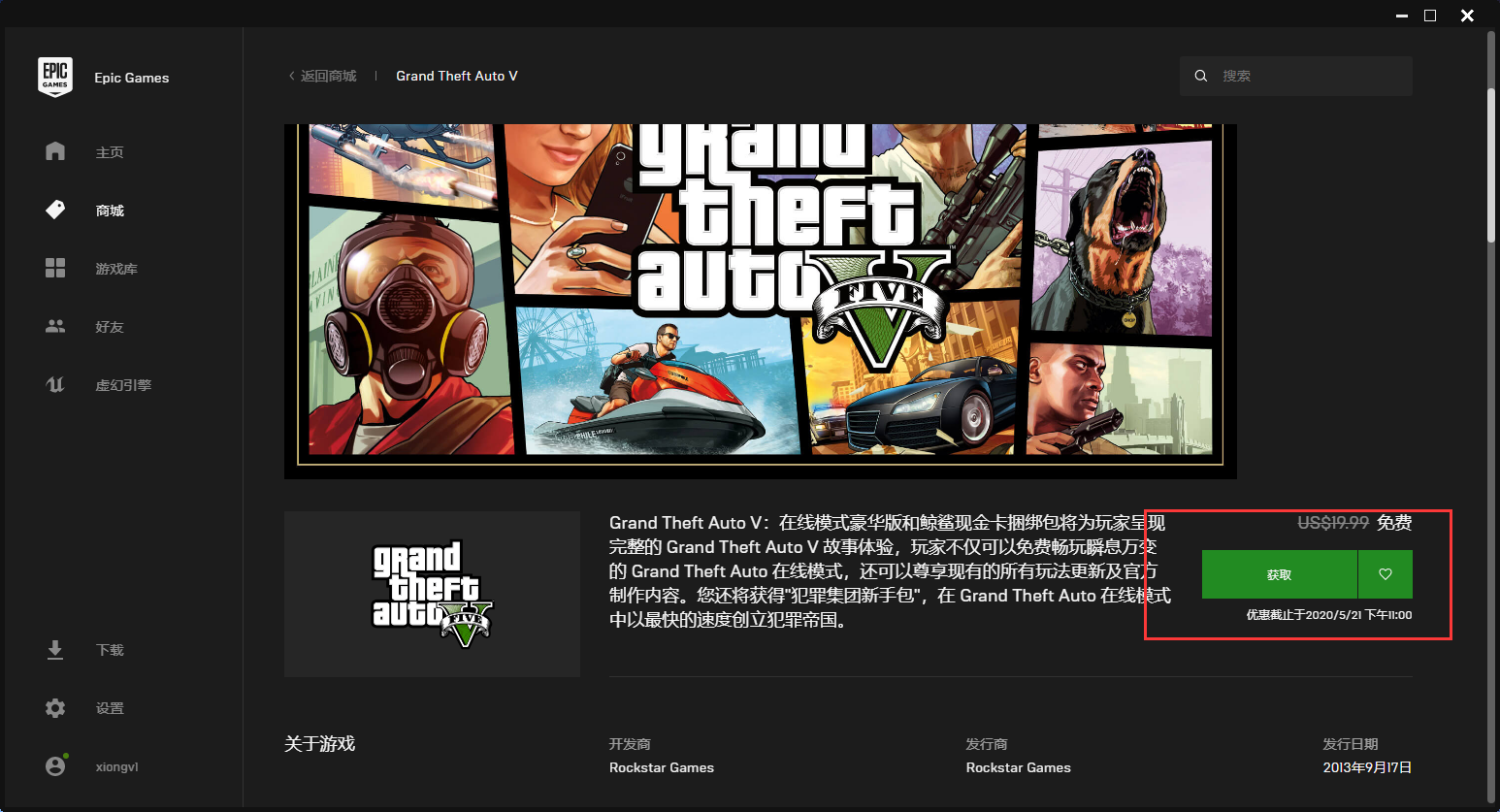Open Unreal Engine from sidebar icon
Image resolution: width=1500 pixels, height=812 pixels.
[x=55, y=384]
